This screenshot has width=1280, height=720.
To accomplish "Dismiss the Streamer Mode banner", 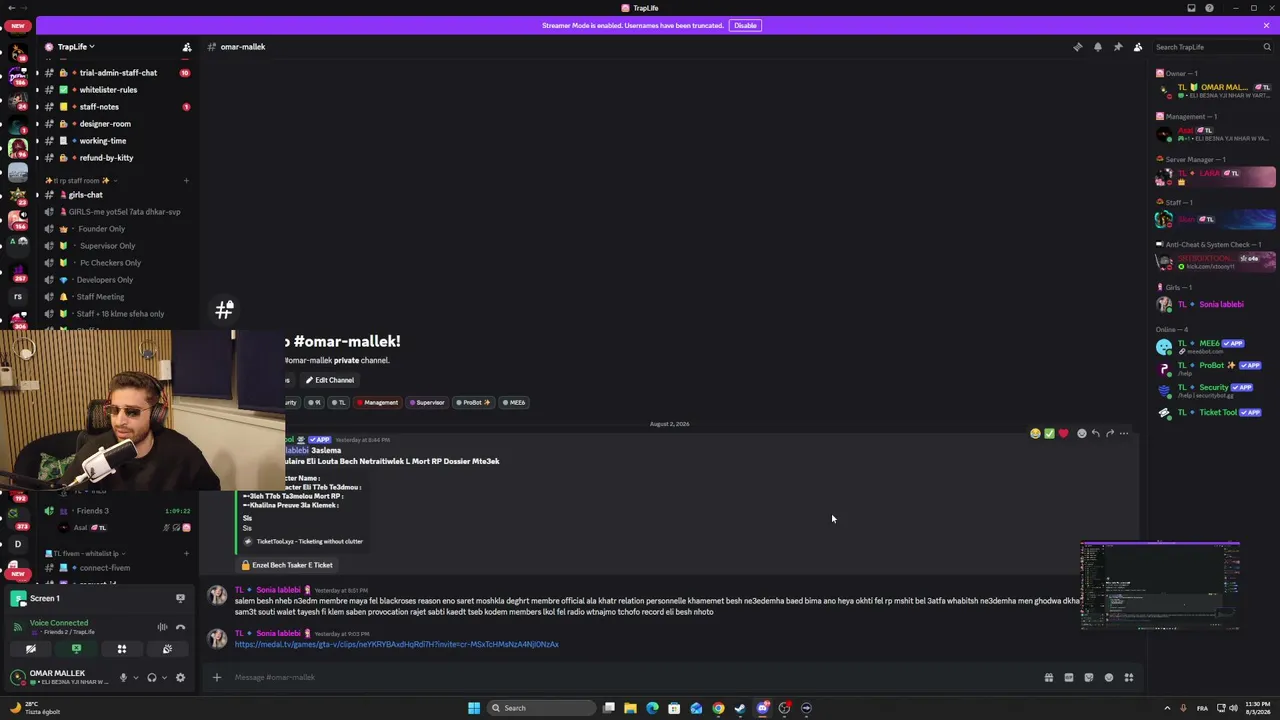I will coord(1266,25).
